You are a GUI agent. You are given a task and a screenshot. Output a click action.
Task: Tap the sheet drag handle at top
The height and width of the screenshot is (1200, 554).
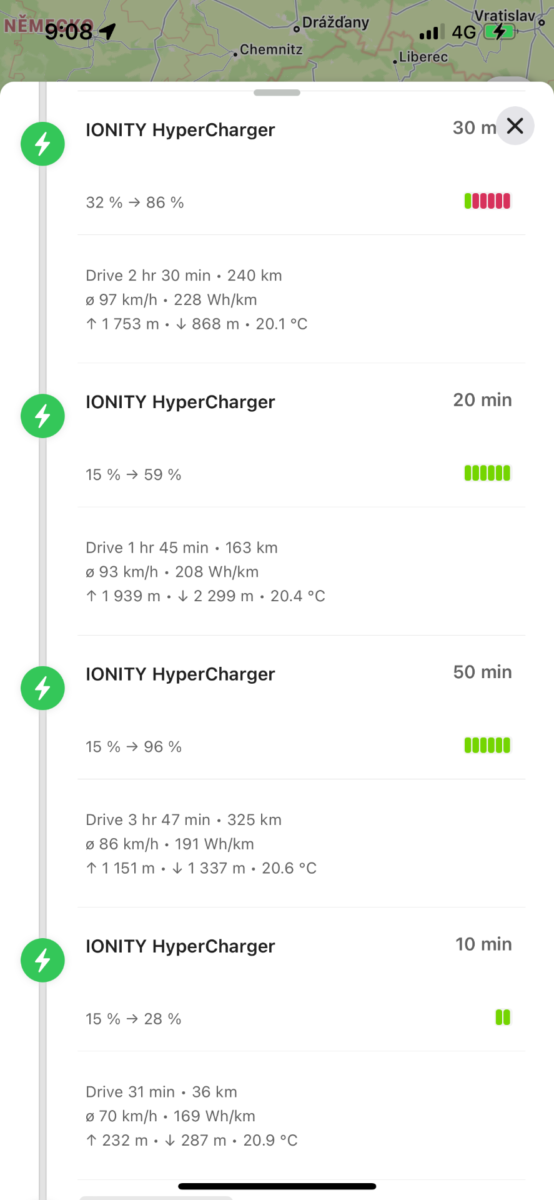point(277,93)
